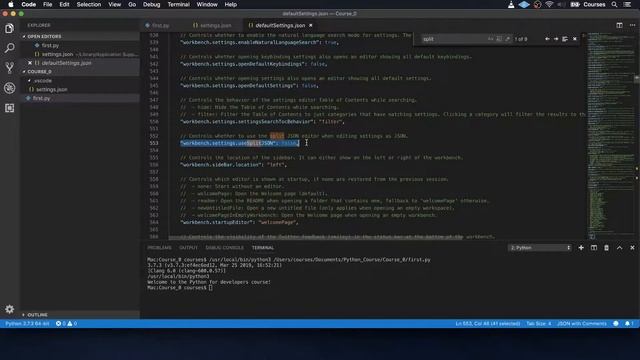Image resolution: width=640 pixels, height=360 pixels.
Task: Go to previous find match
Action: pyautogui.click(x=547, y=39)
